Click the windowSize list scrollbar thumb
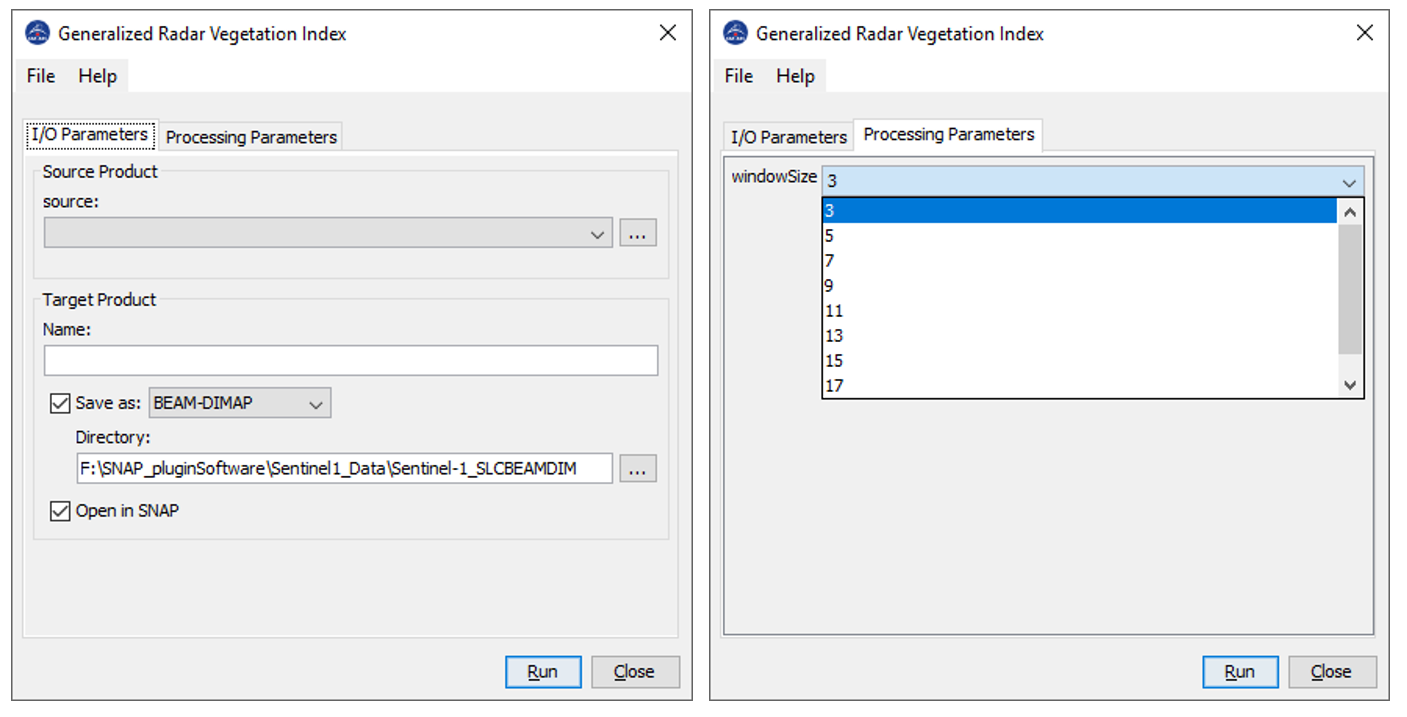1407x717 pixels. pos(1350,288)
